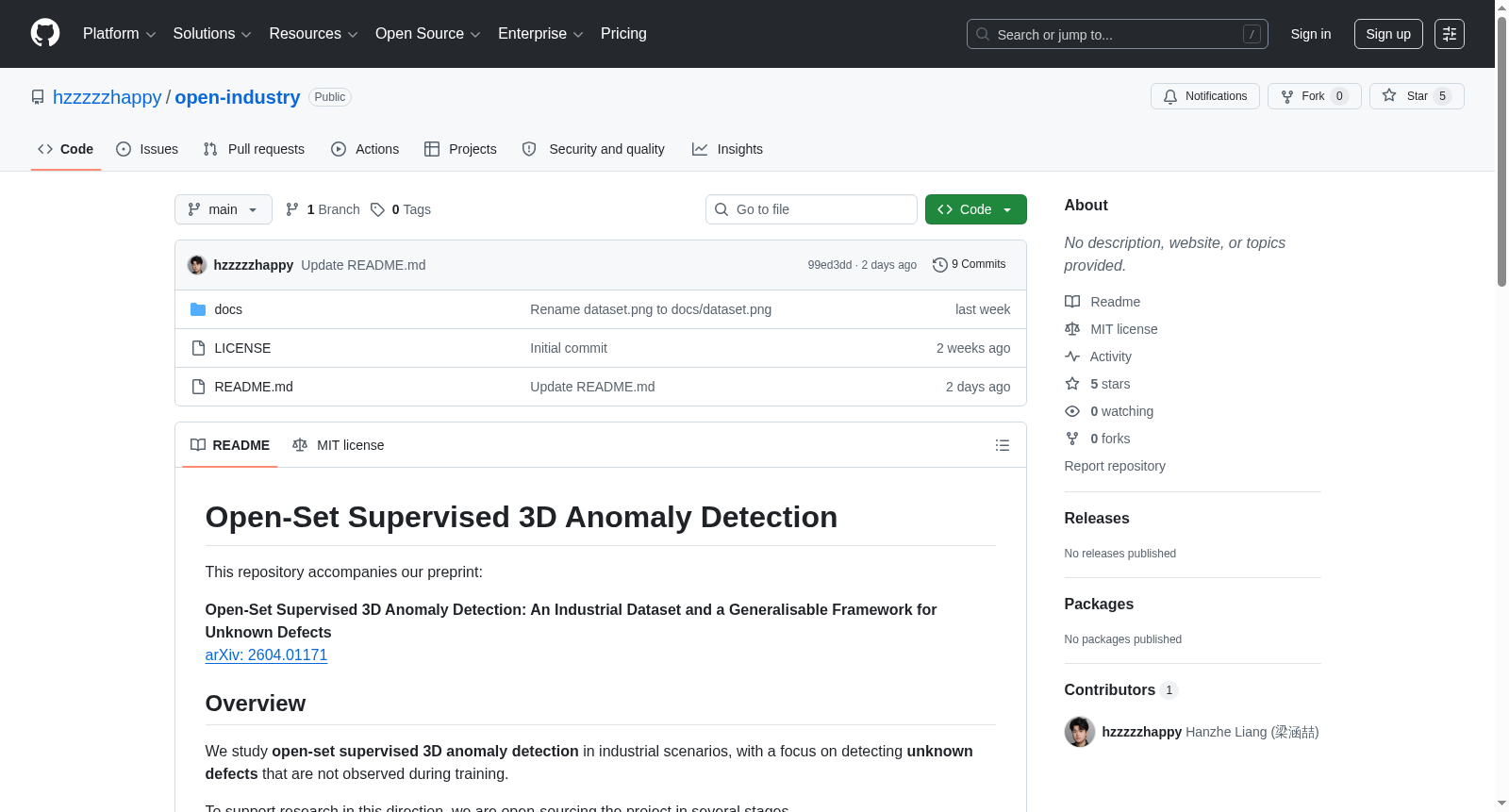
Task: Open the Projects tab
Action: click(x=460, y=149)
